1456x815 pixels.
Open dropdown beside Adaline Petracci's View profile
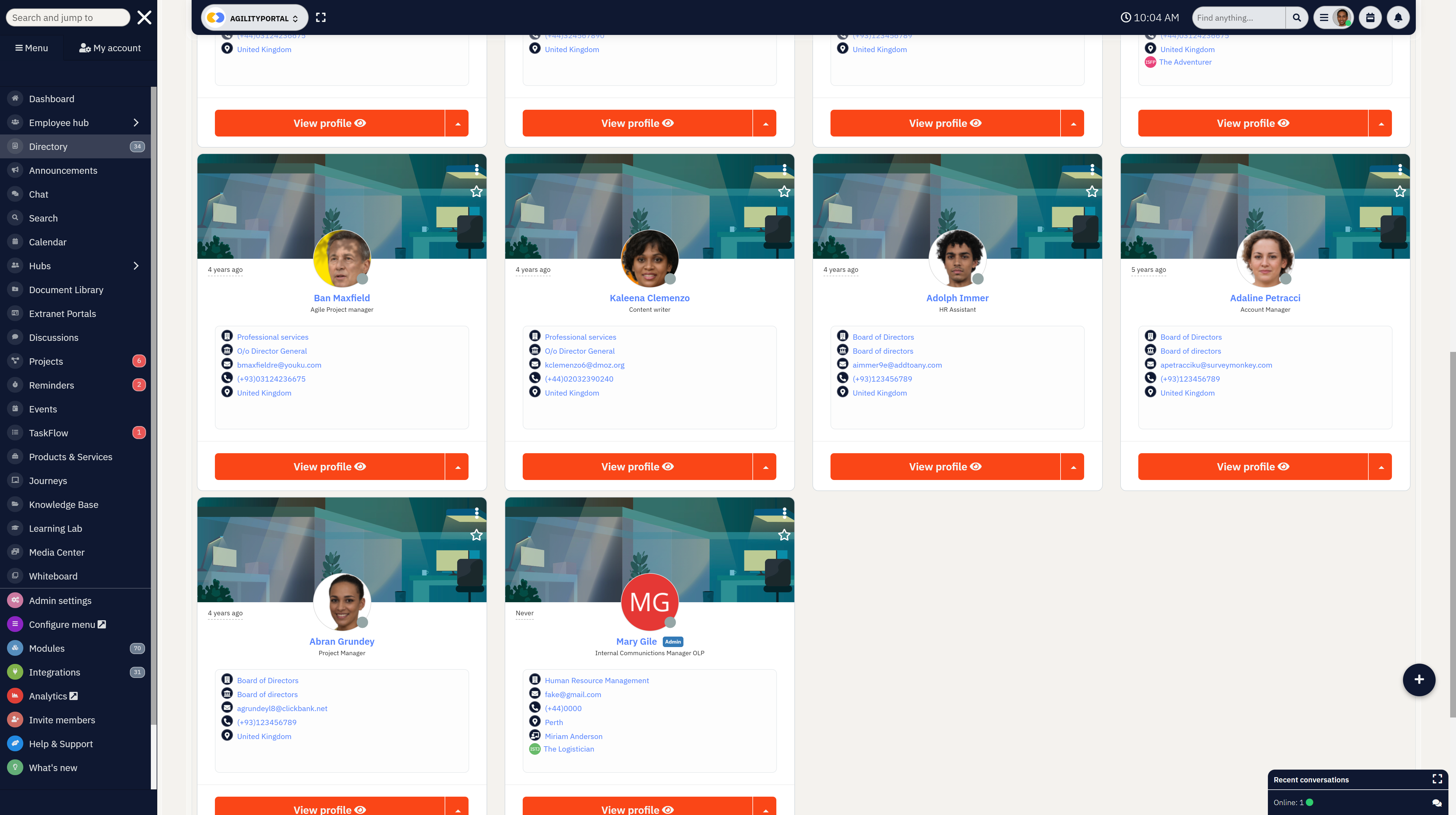(x=1381, y=467)
